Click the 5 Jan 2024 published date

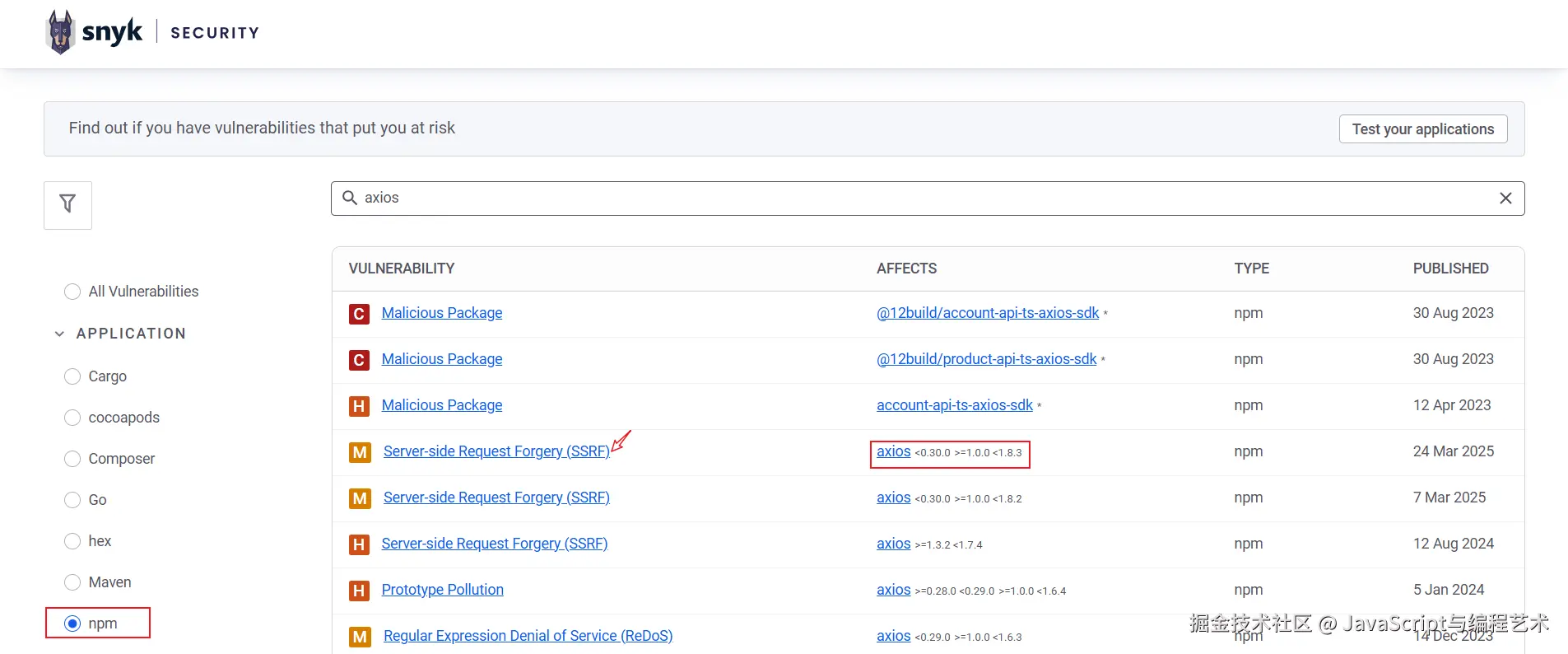pos(1449,590)
